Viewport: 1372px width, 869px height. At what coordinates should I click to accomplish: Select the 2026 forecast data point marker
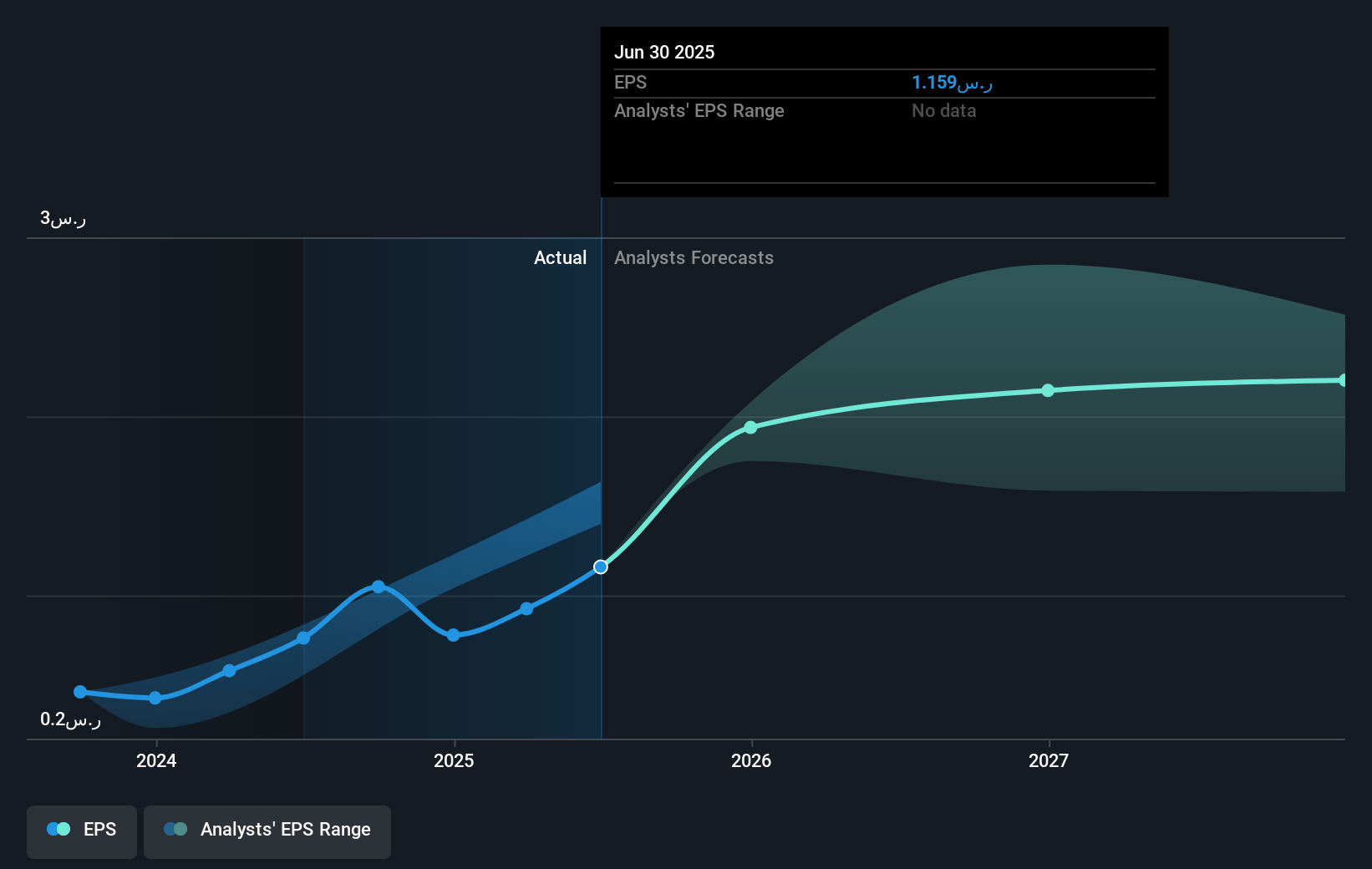(751, 427)
